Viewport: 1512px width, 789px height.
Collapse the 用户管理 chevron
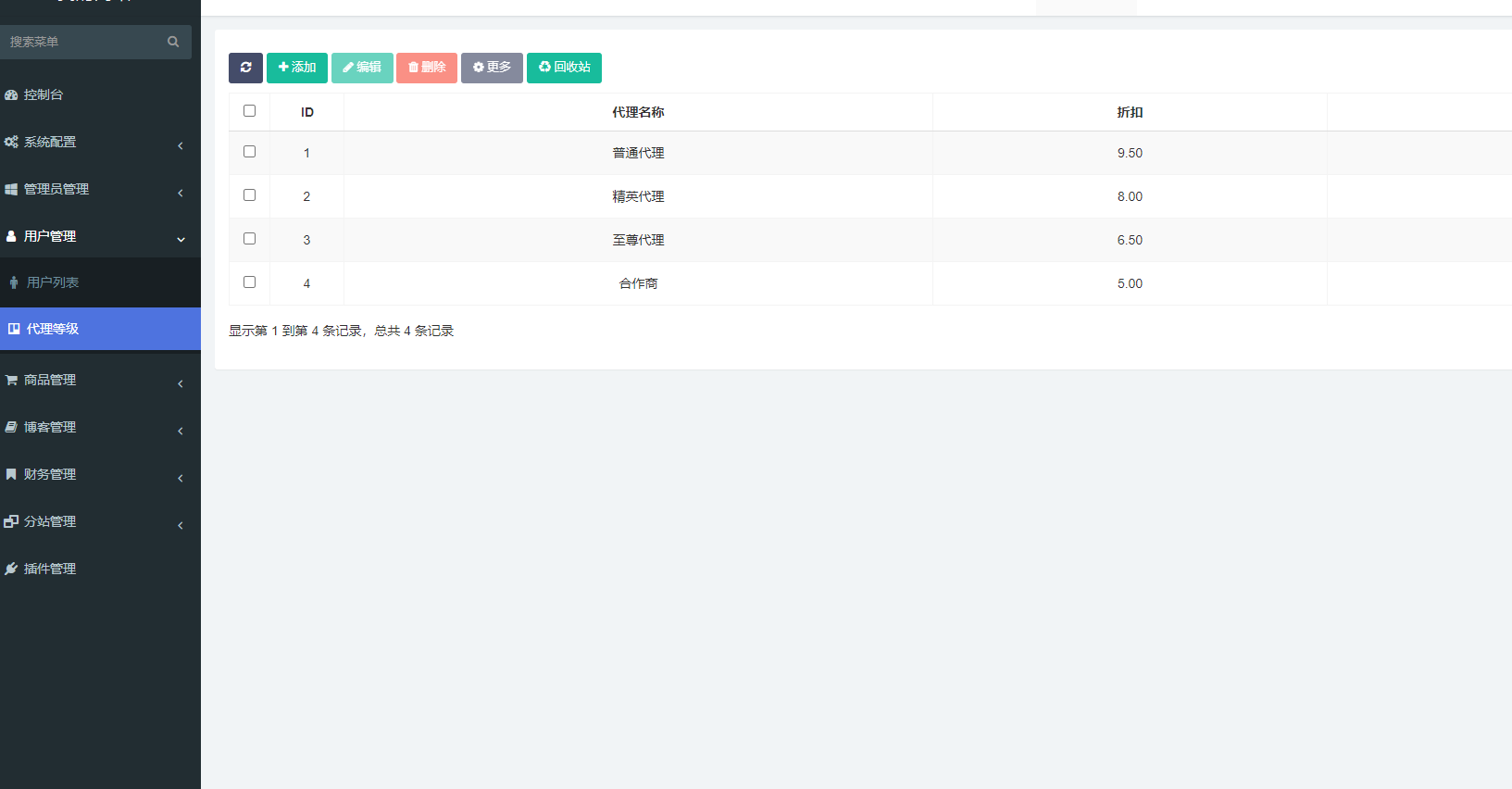pos(181,239)
